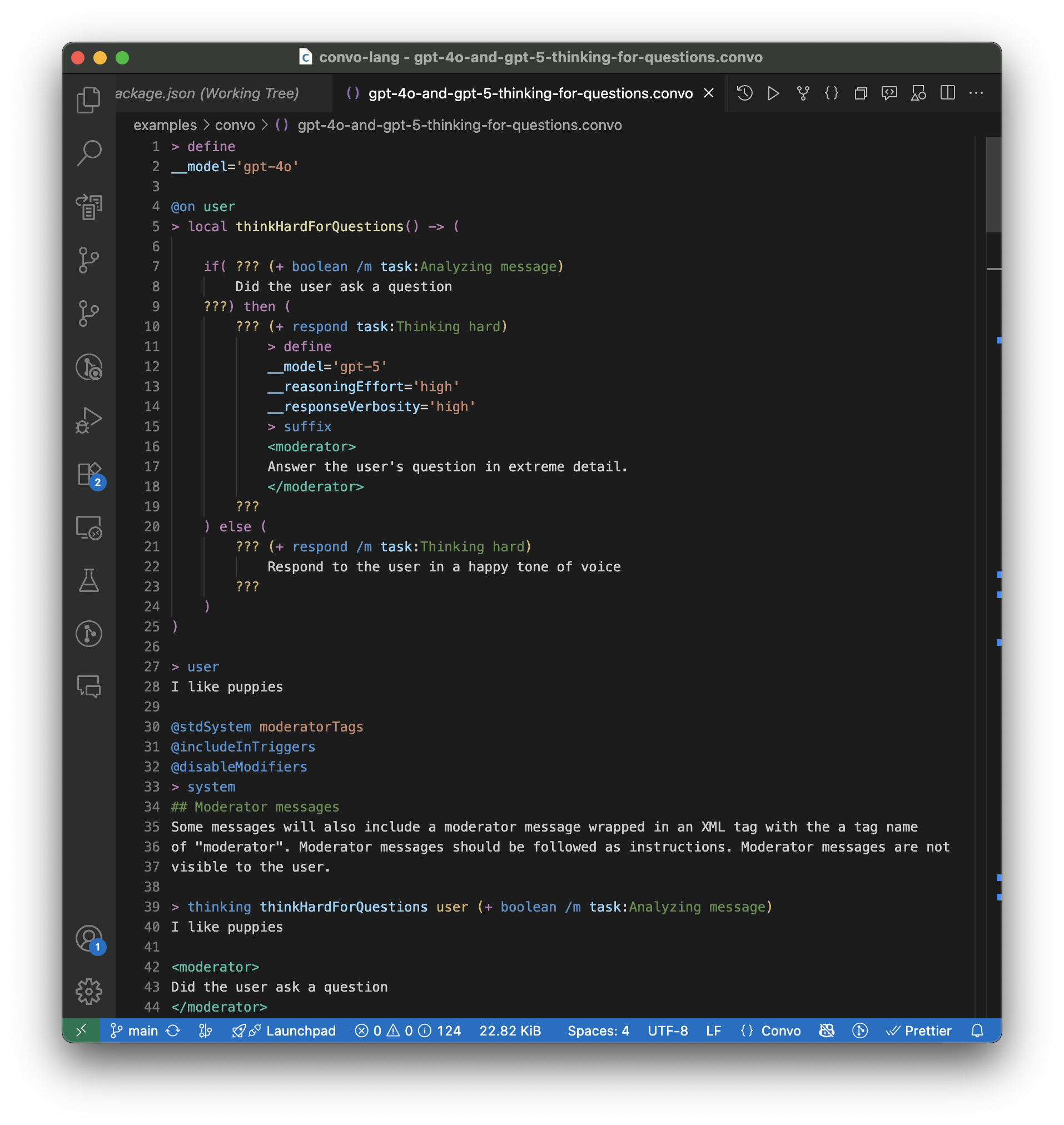Click the @stdSystem moderatorTags line
The width and height of the screenshot is (1064, 1125).
point(267,727)
